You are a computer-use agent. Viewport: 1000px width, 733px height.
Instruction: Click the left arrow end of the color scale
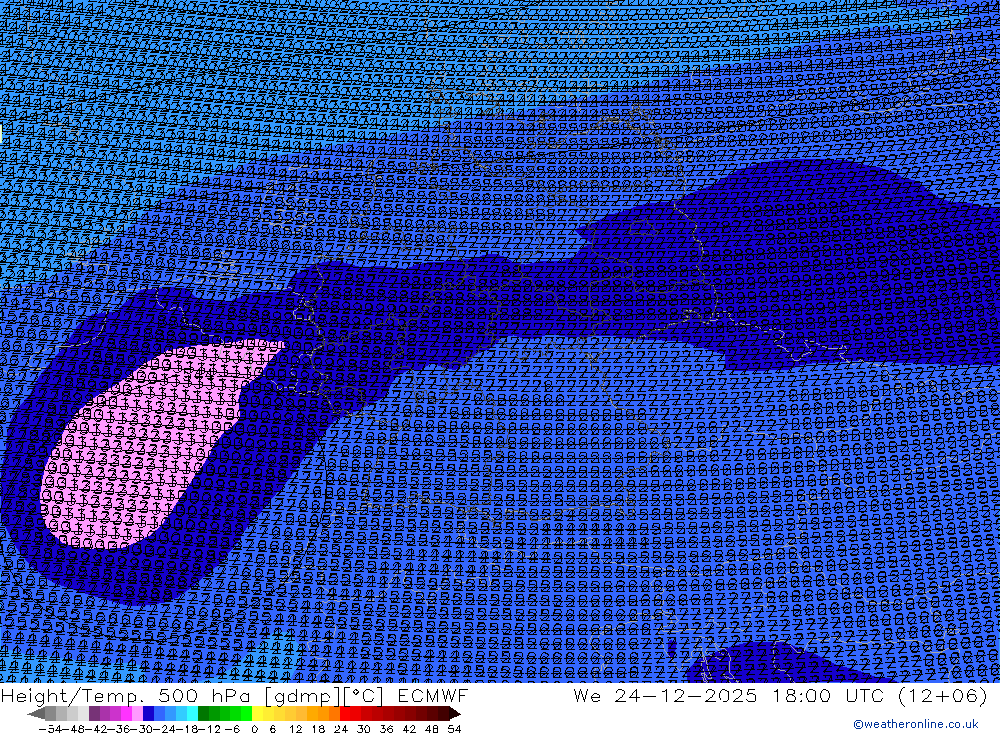36,714
